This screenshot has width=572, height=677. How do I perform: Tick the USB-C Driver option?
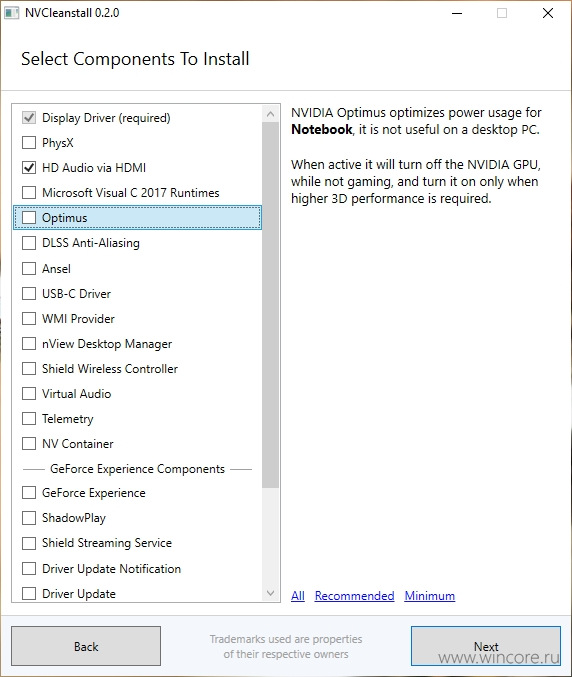[x=29, y=294]
